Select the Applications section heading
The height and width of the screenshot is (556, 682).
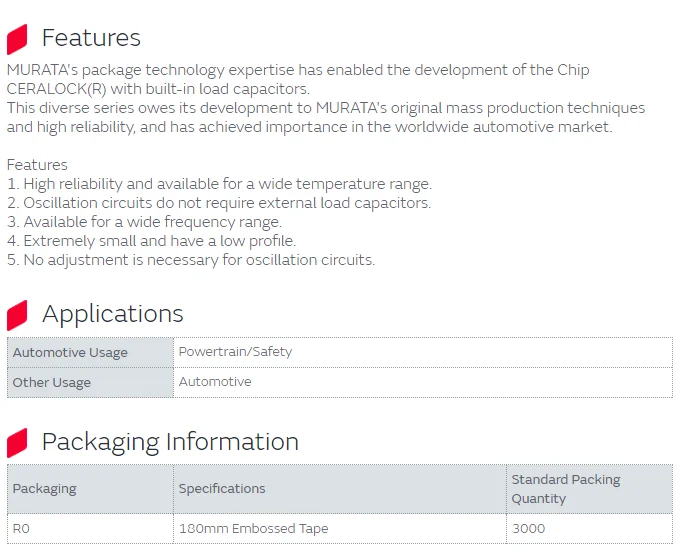[112, 314]
